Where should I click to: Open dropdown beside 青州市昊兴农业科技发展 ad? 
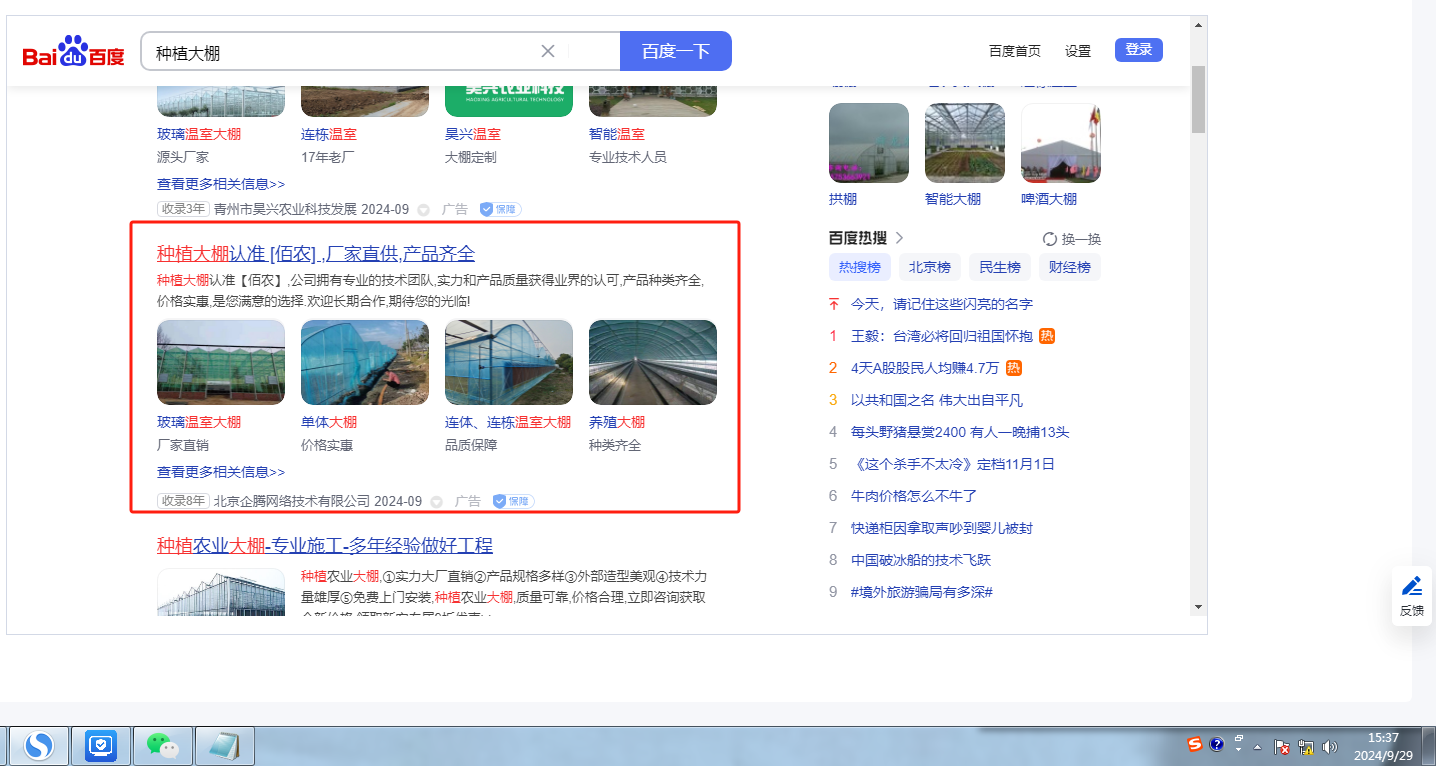423,210
